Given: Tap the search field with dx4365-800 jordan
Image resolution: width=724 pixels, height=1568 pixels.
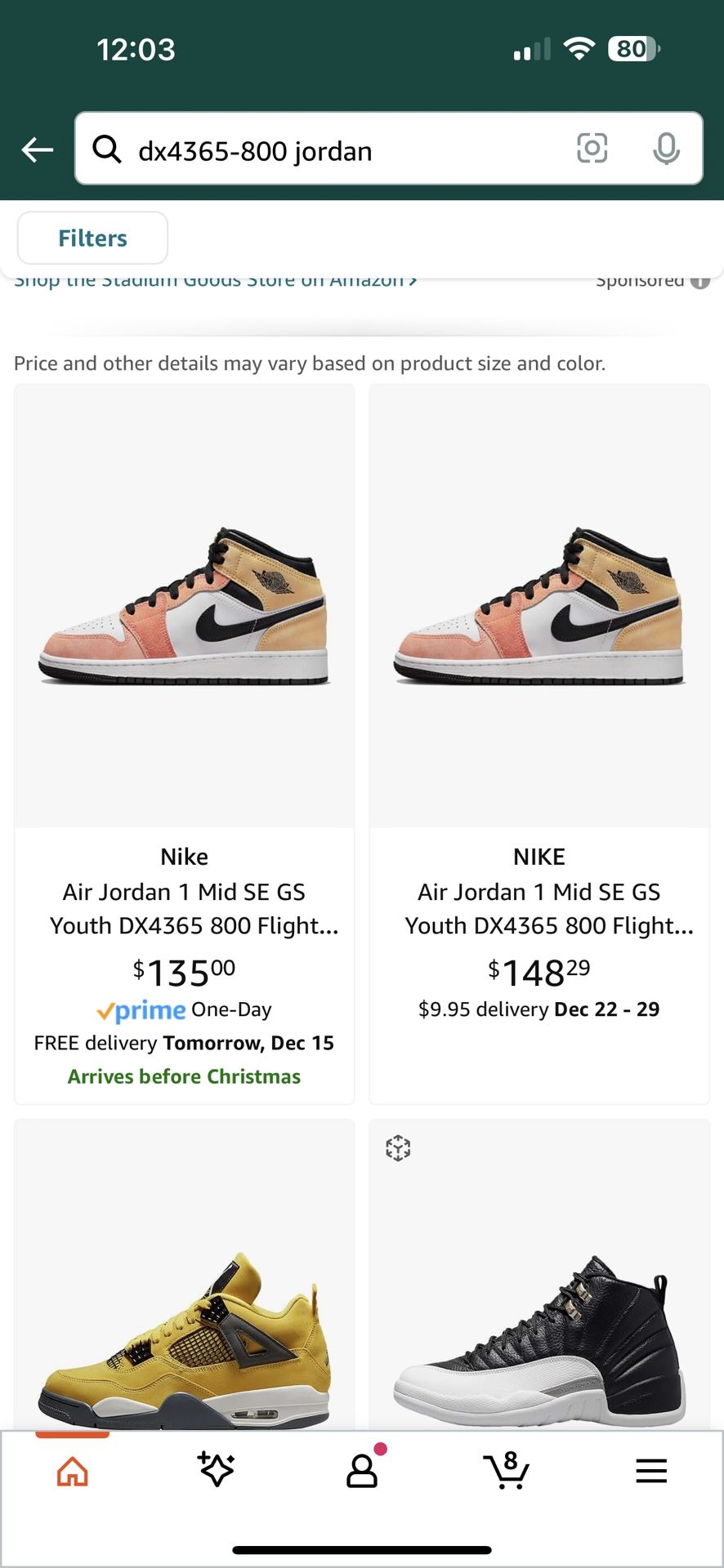Looking at the screenshot, I should (x=327, y=149).
